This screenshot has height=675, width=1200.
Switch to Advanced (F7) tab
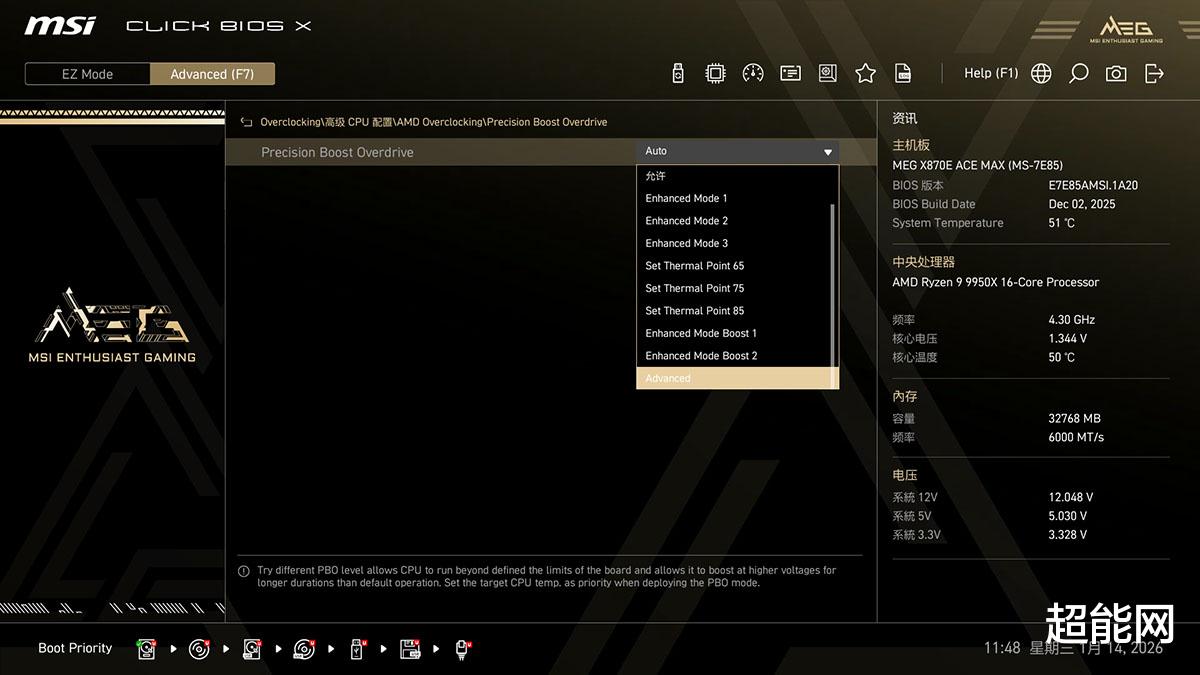click(x=212, y=74)
